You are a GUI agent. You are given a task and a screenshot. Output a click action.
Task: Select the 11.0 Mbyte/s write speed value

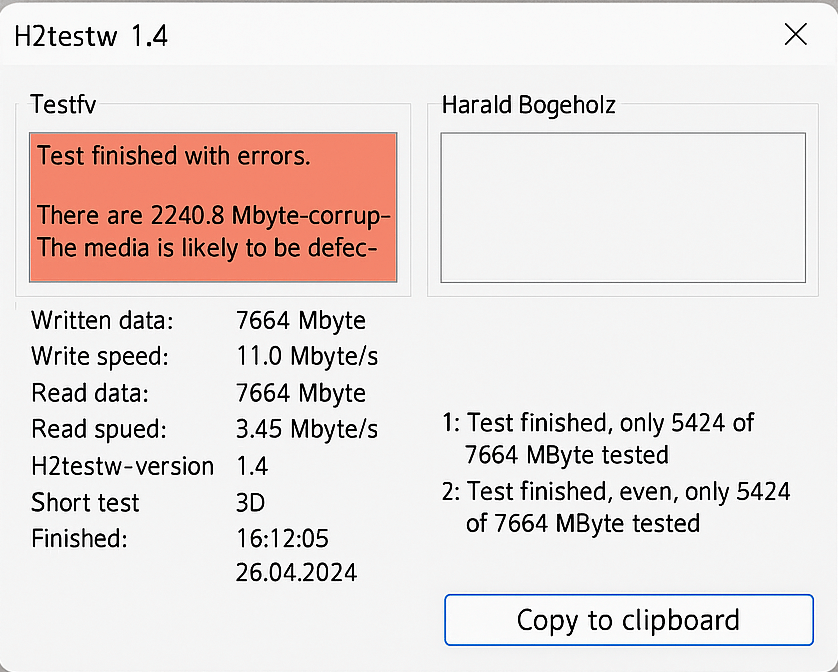[x=306, y=357]
